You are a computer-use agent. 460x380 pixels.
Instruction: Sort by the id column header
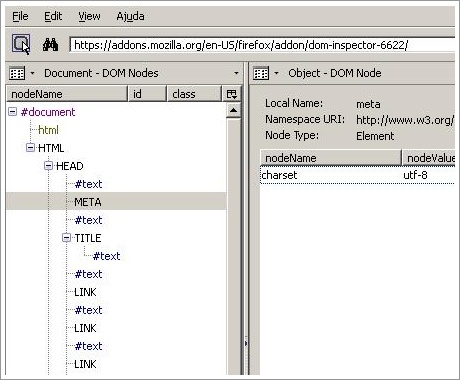[147, 94]
